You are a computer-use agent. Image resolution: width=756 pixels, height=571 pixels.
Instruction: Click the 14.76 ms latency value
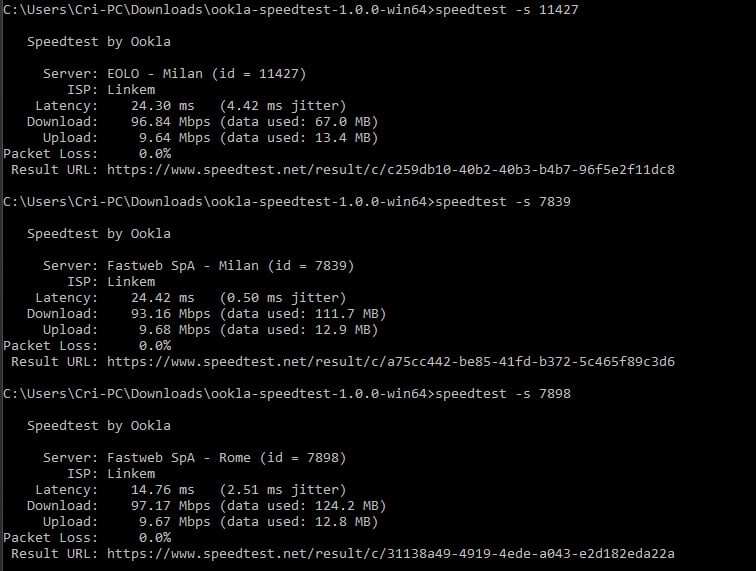coord(162,489)
